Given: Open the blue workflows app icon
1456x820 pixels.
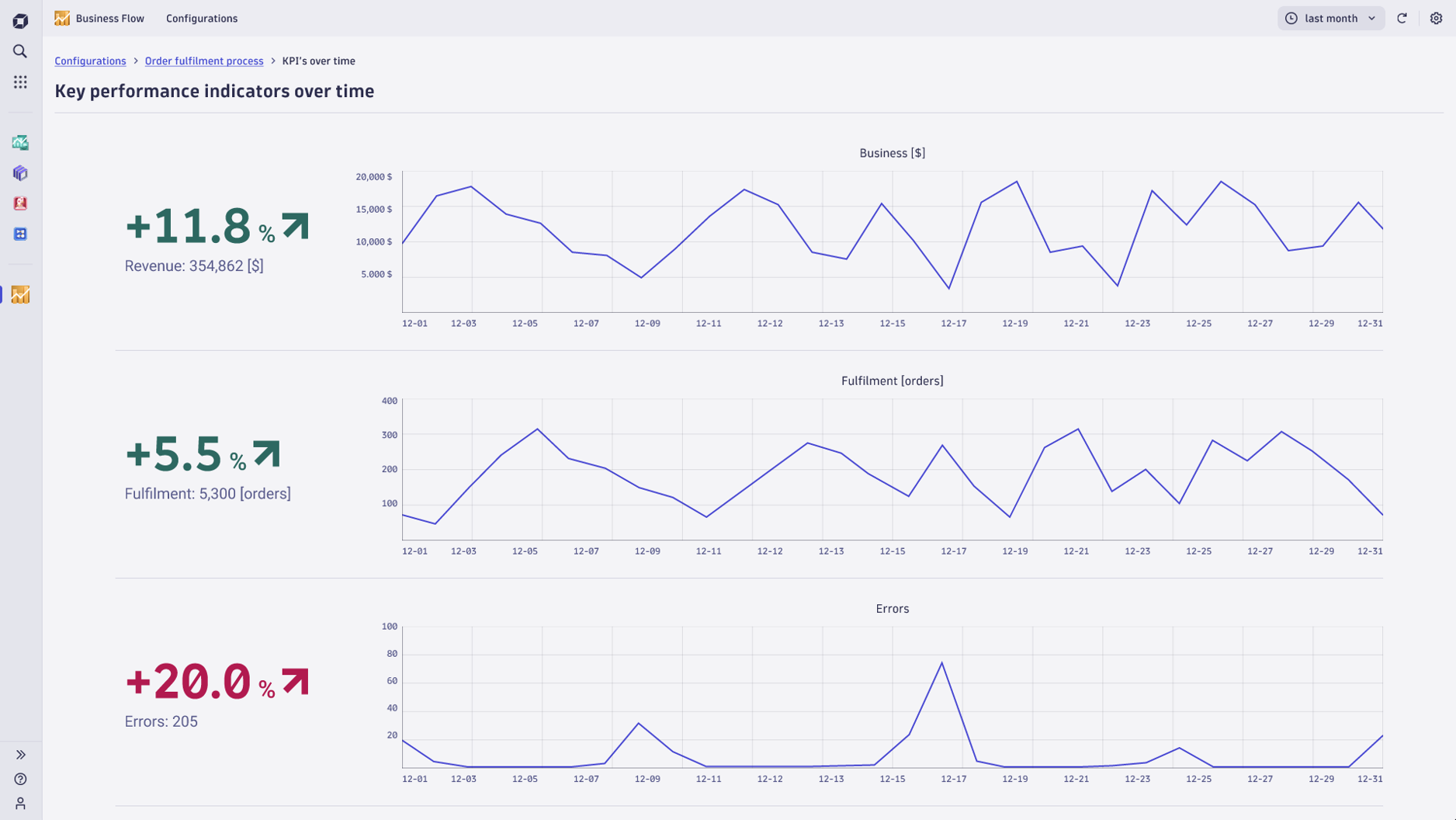Looking at the screenshot, I should click(20, 234).
